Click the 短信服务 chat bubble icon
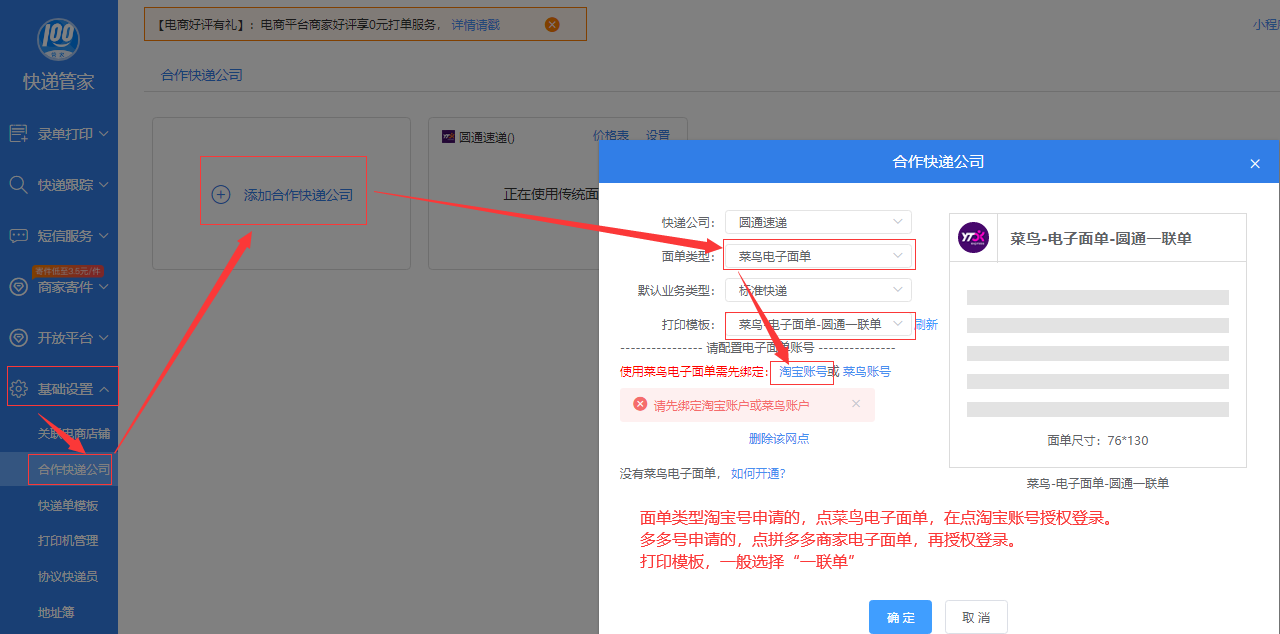Viewport: 1280px width, 634px height. pyautogui.click(x=18, y=236)
